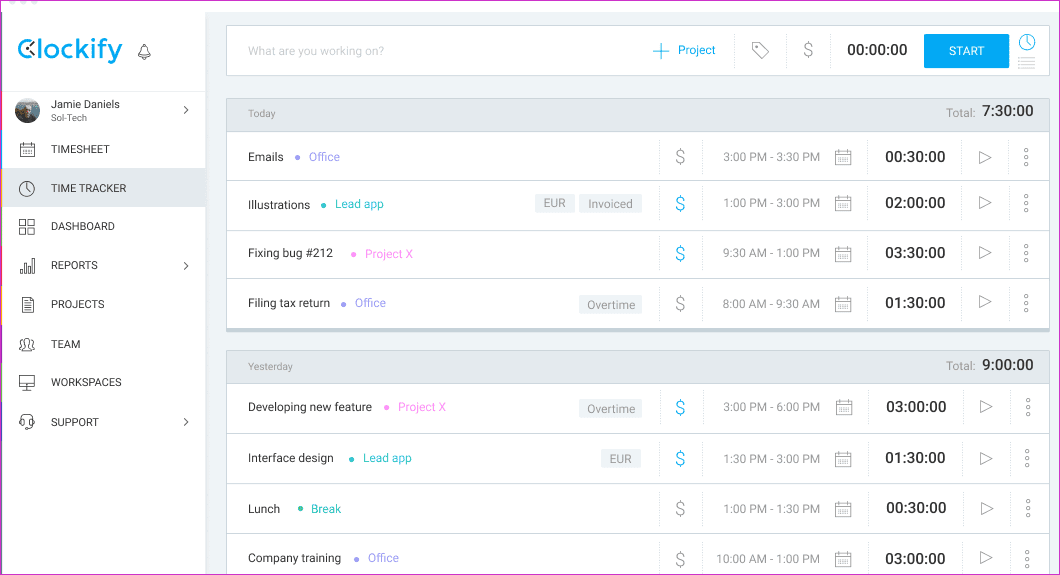Click the Clockify logo
This screenshot has width=1060, height=575.
(x=70, y=50)
